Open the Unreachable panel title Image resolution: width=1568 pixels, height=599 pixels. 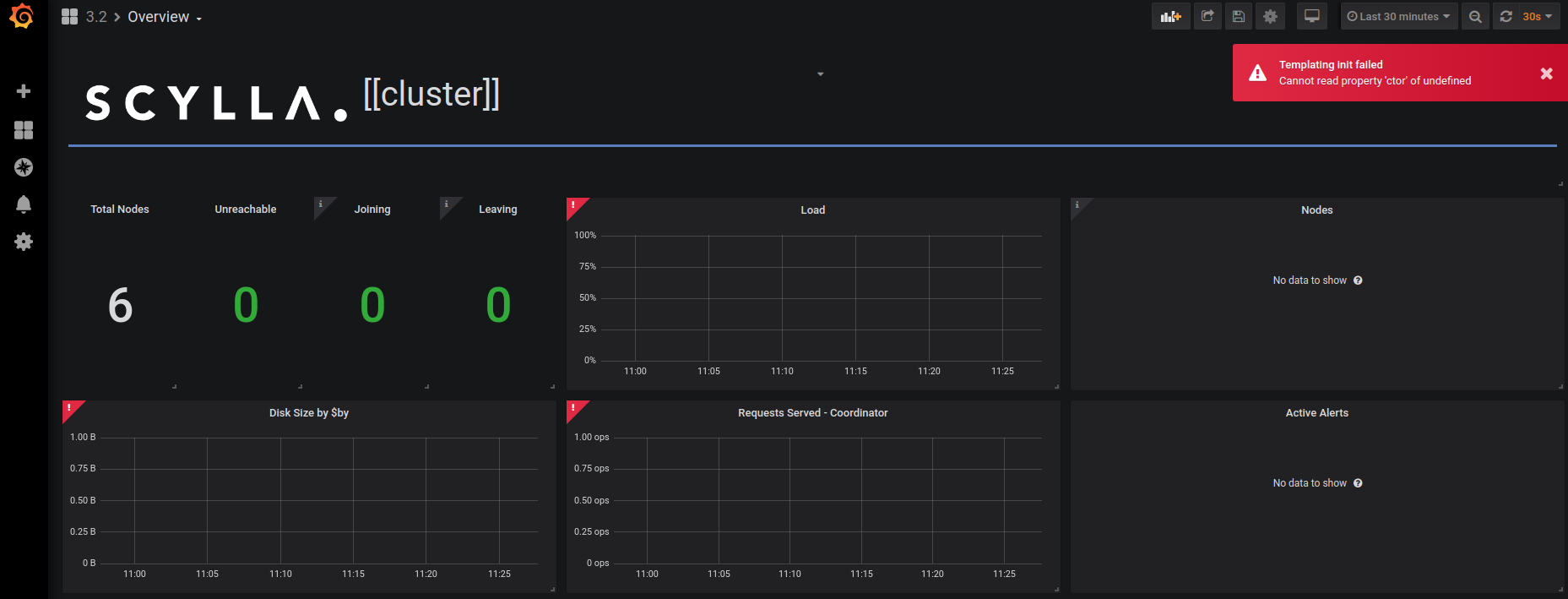pos(246,210)
